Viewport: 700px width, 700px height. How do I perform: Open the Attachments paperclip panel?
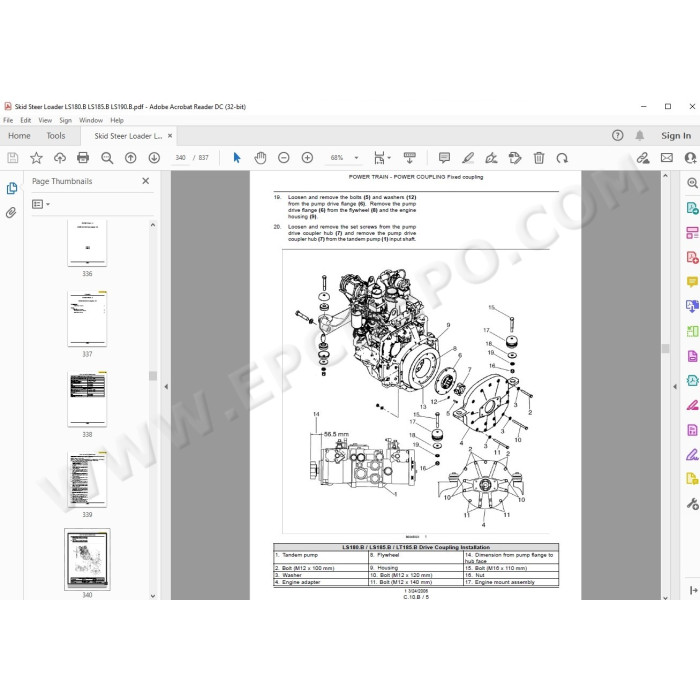[x=11, y=212]
